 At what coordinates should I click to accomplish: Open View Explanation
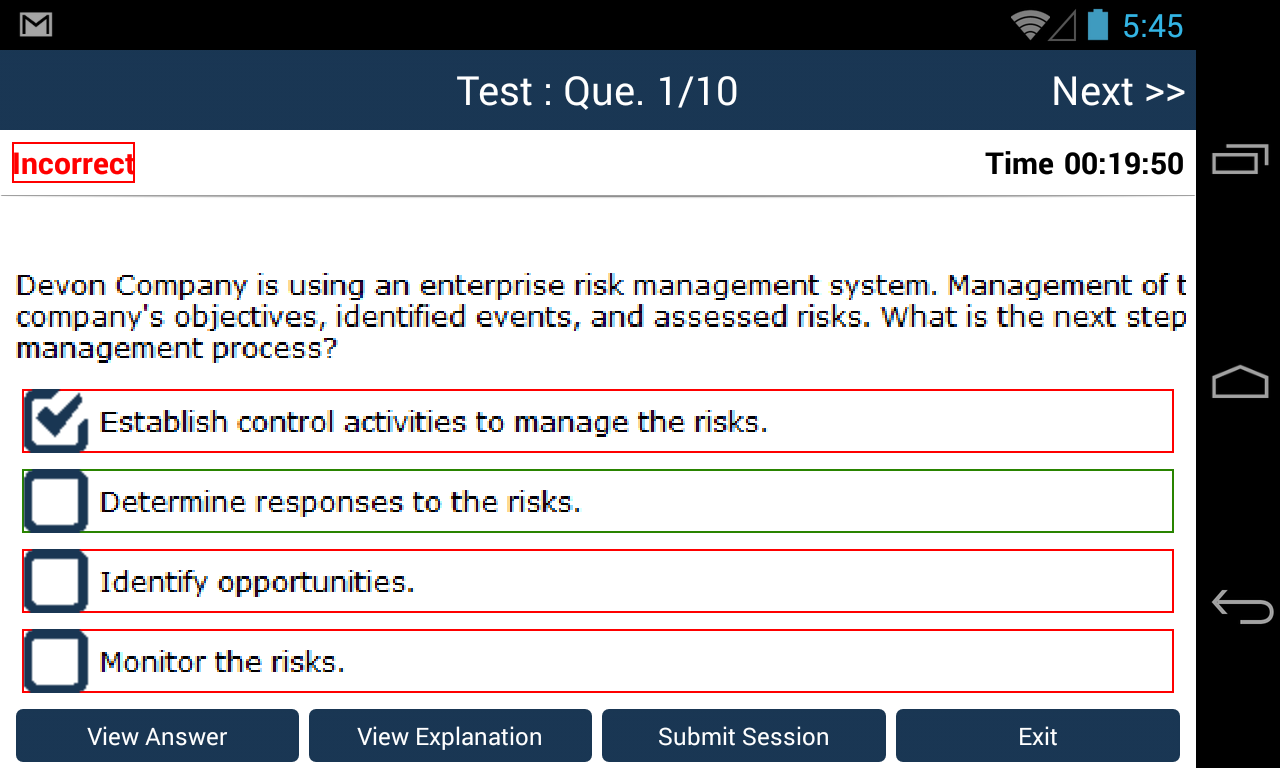coord(450,737)
